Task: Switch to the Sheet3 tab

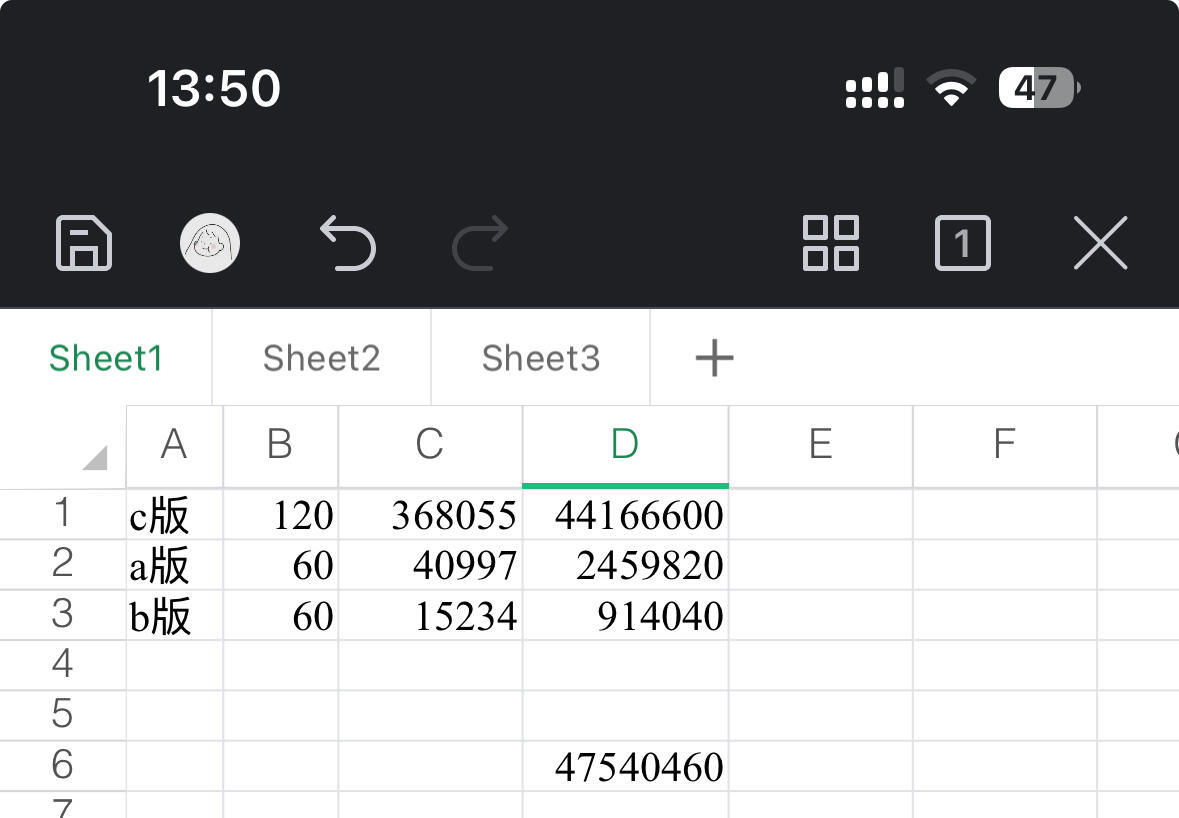Action: 541,358
